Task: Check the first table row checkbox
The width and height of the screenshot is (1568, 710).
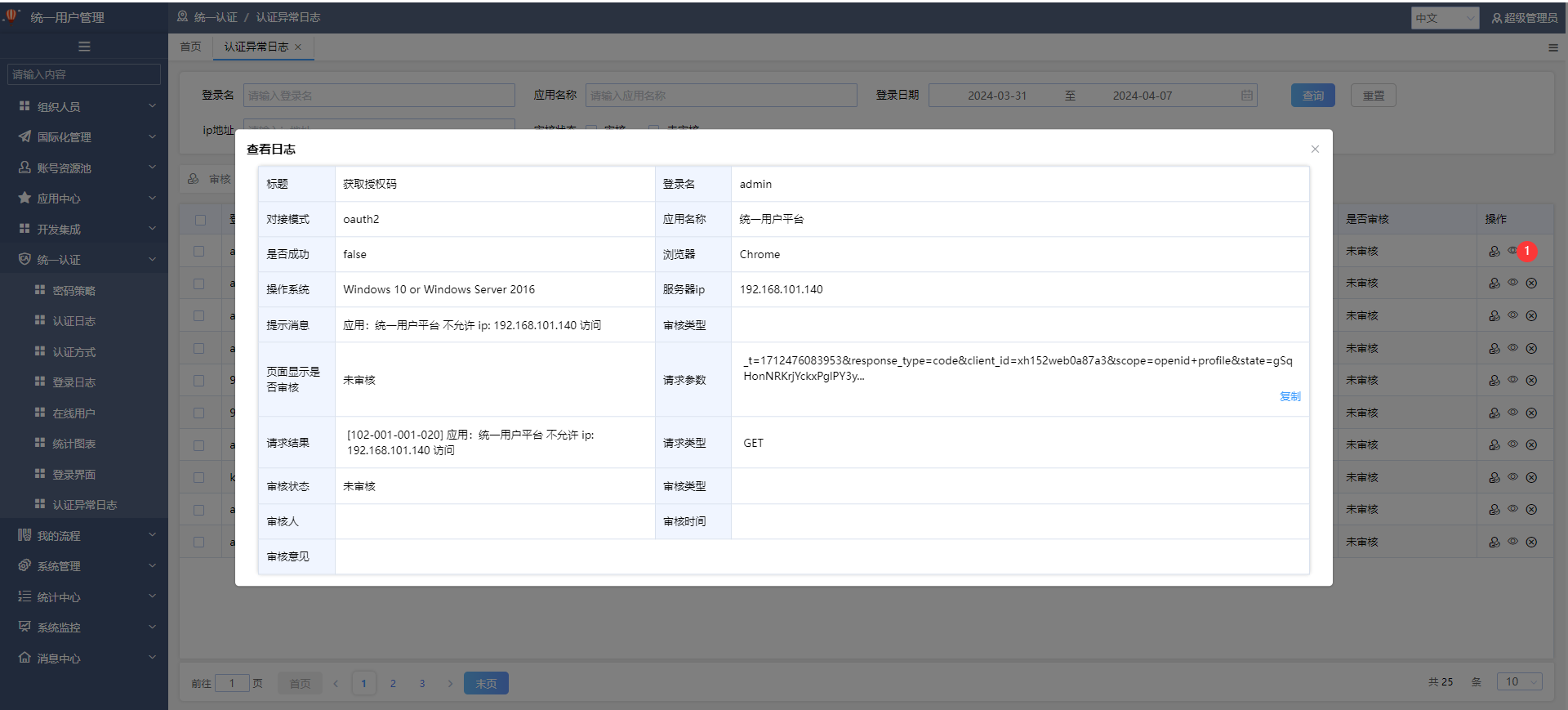Action: point(198,251)
